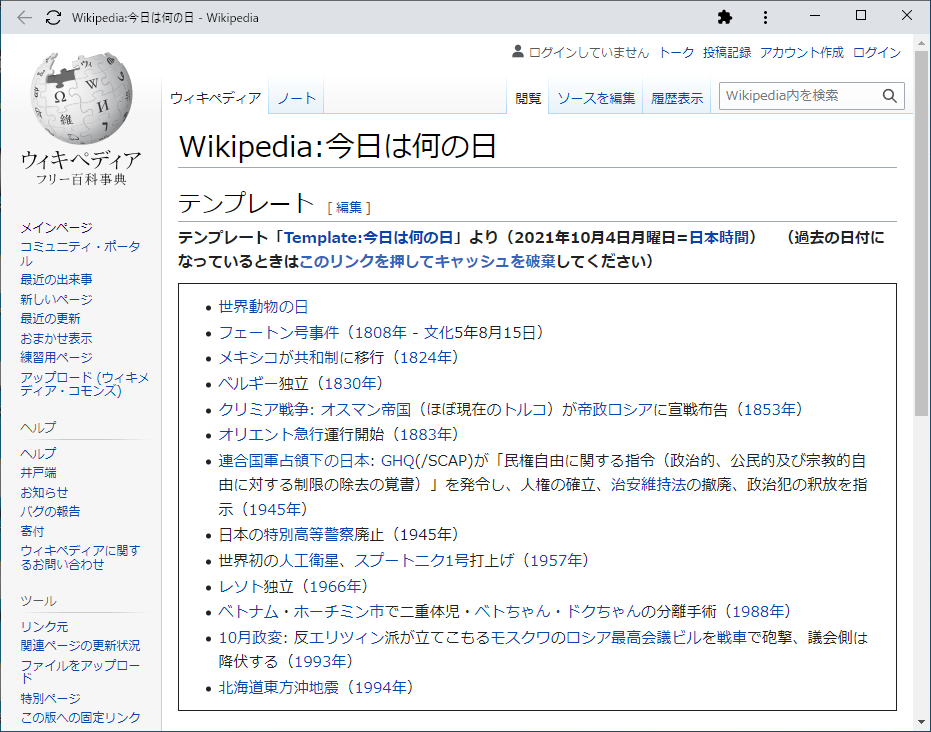Close the browser window
The height and width of the screenshot is (732, 931).
[x=907, y=15]
